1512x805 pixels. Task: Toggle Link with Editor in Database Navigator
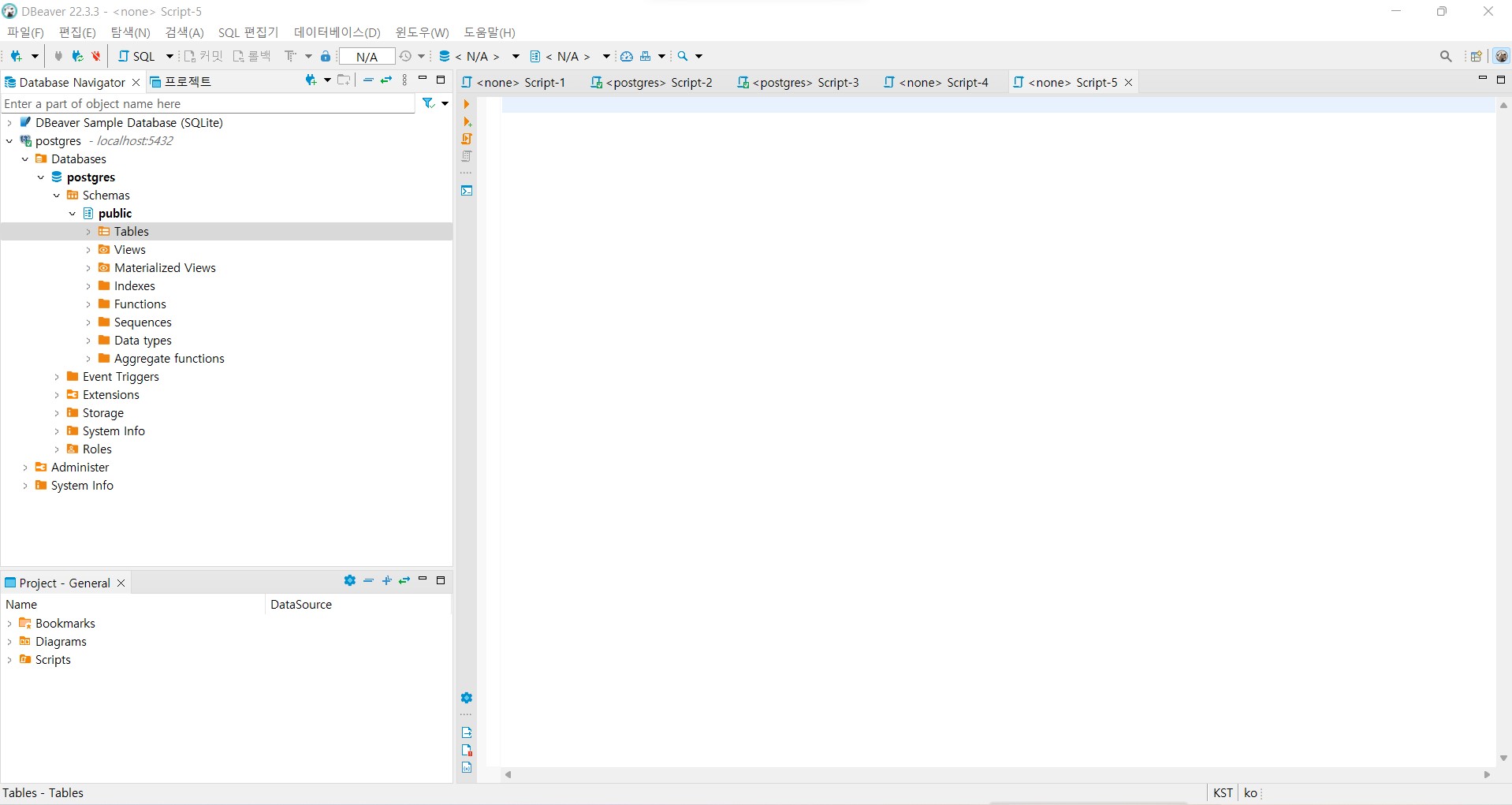coord(386,80)
